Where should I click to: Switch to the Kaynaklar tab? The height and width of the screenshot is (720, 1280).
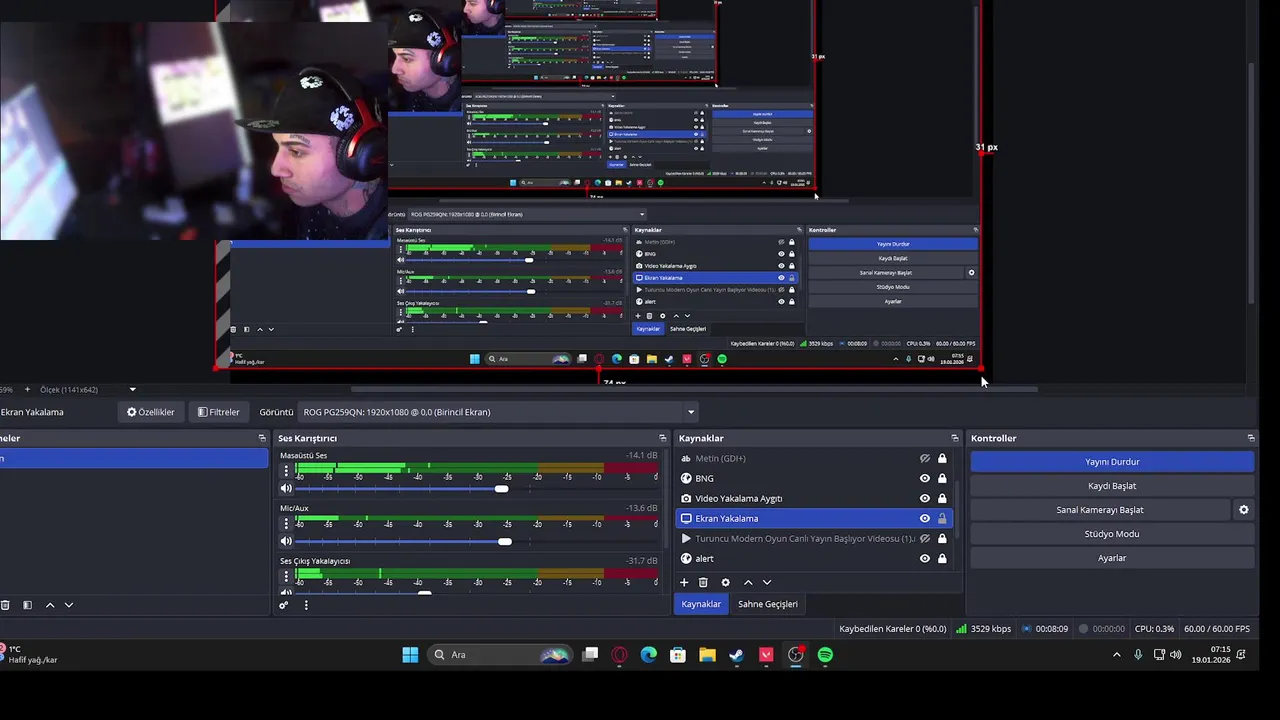(701, 604)
